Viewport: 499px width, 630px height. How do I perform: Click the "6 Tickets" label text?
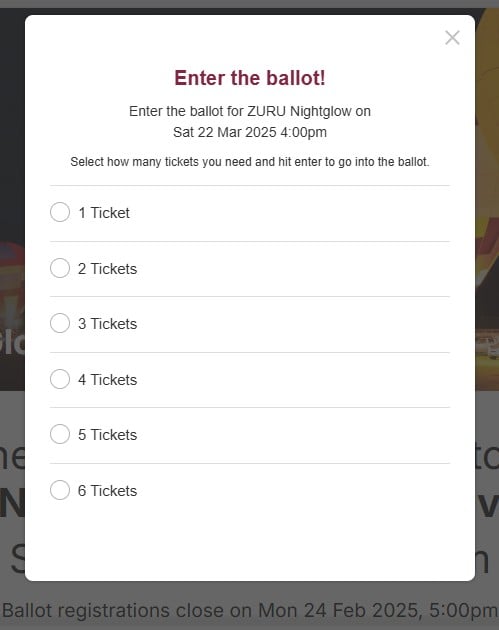[x=107, y=491]
